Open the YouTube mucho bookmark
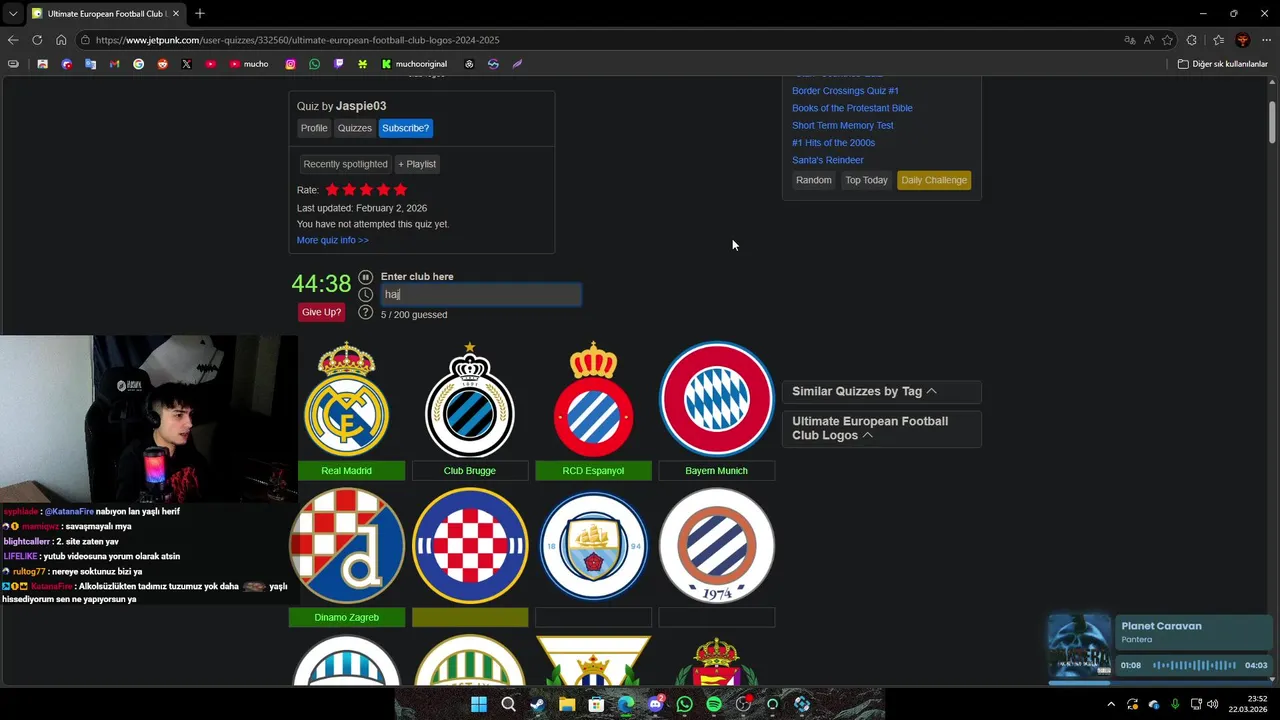Image resolution: width=1280 pixels, height=720 pixels. click(x=249, y=64)
